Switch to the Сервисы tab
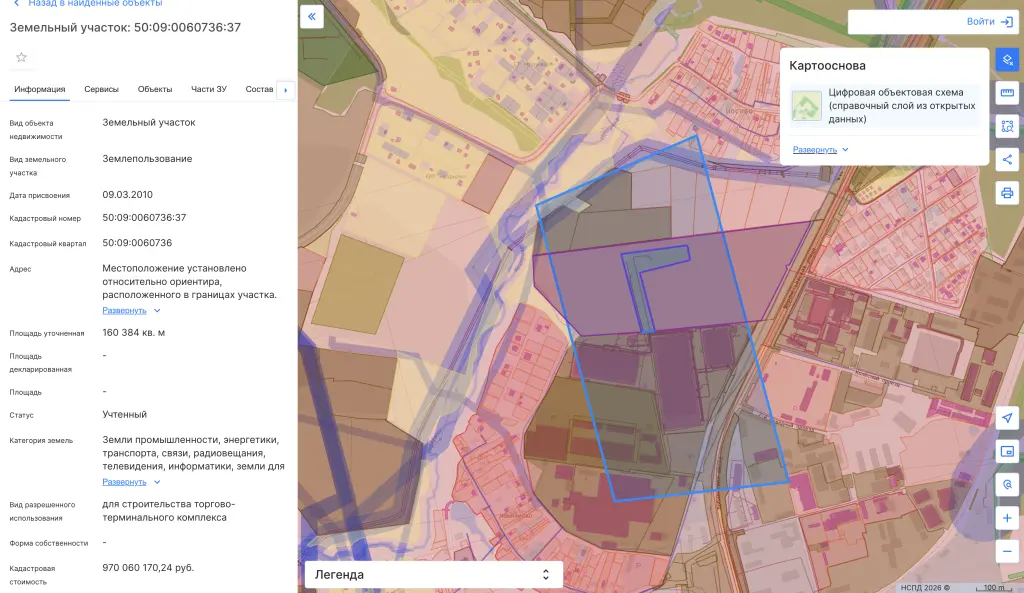The image size is (1024, 593). coord(101,89)
